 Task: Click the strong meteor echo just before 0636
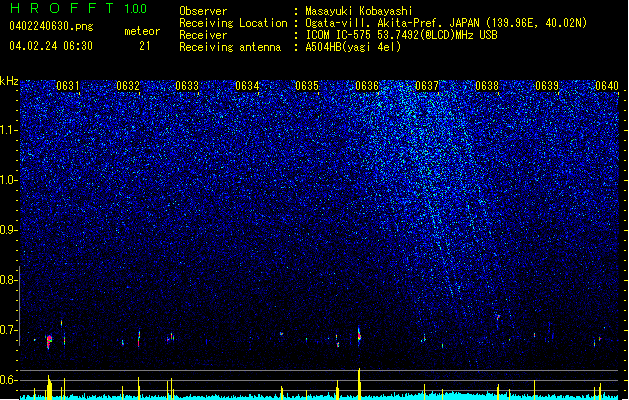(x=359, y=335)
